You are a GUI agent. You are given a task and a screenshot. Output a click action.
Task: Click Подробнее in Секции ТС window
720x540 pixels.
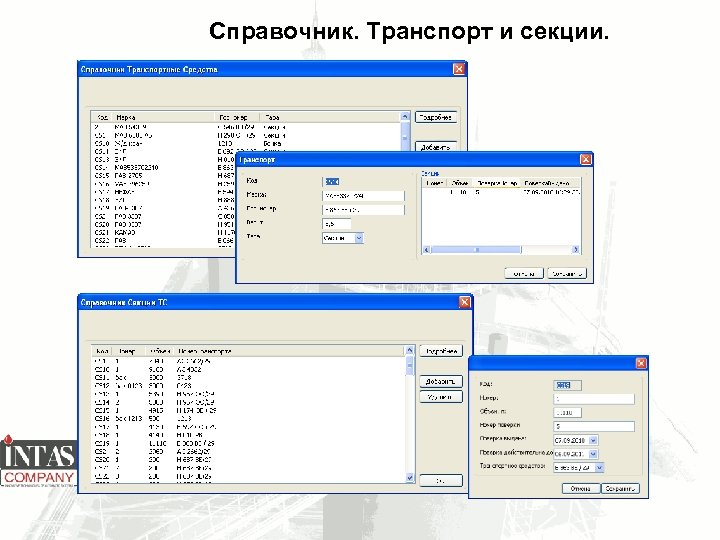(441, 351)
